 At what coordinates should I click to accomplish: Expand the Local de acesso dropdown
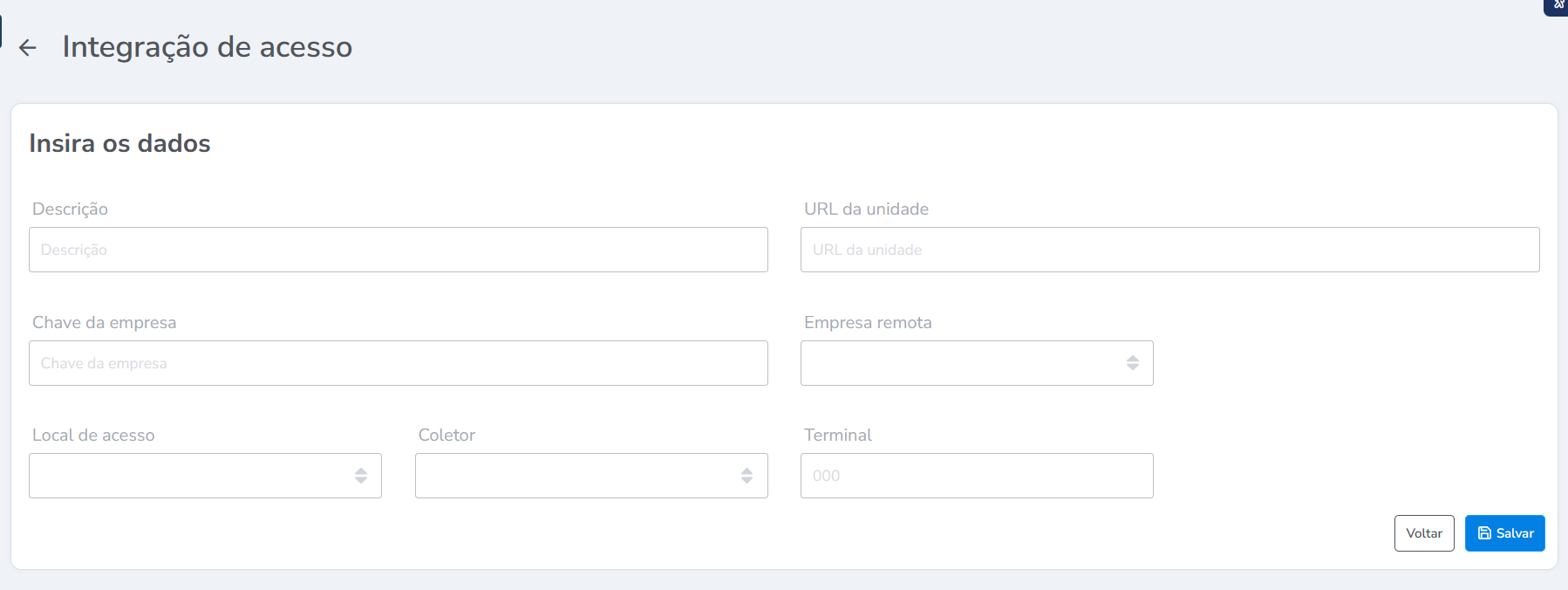coord(205,476)
